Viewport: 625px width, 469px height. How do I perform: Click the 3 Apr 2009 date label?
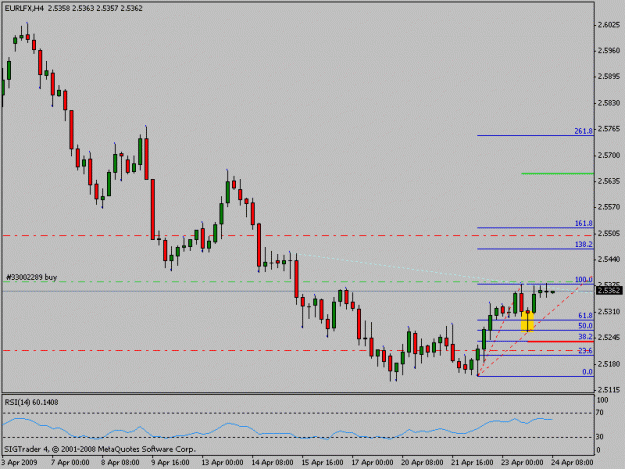tap(19, 462)
